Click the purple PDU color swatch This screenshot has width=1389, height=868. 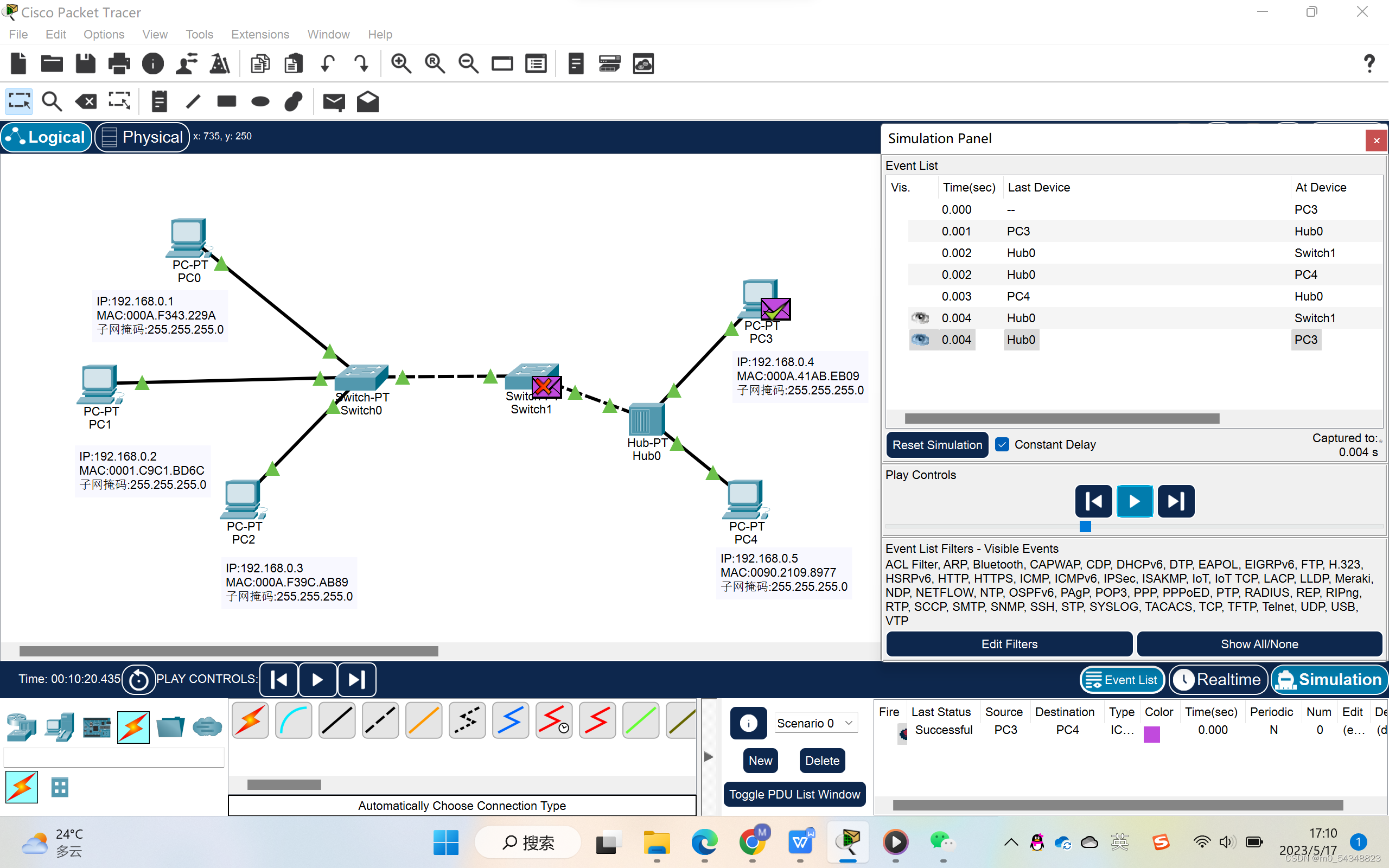click(x=1151, y=734)
